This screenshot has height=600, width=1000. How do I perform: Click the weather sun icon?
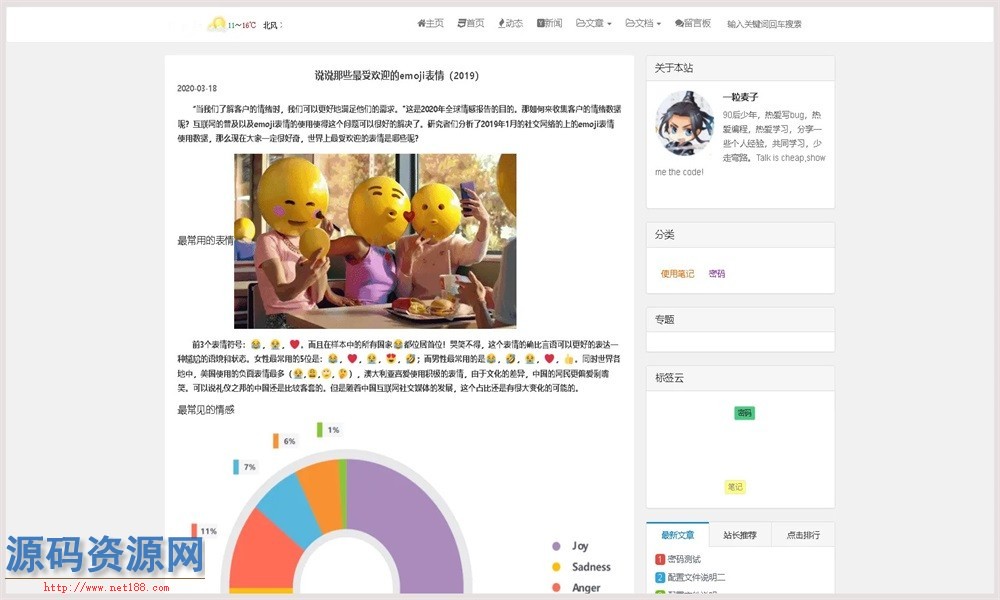pos(217,25)
